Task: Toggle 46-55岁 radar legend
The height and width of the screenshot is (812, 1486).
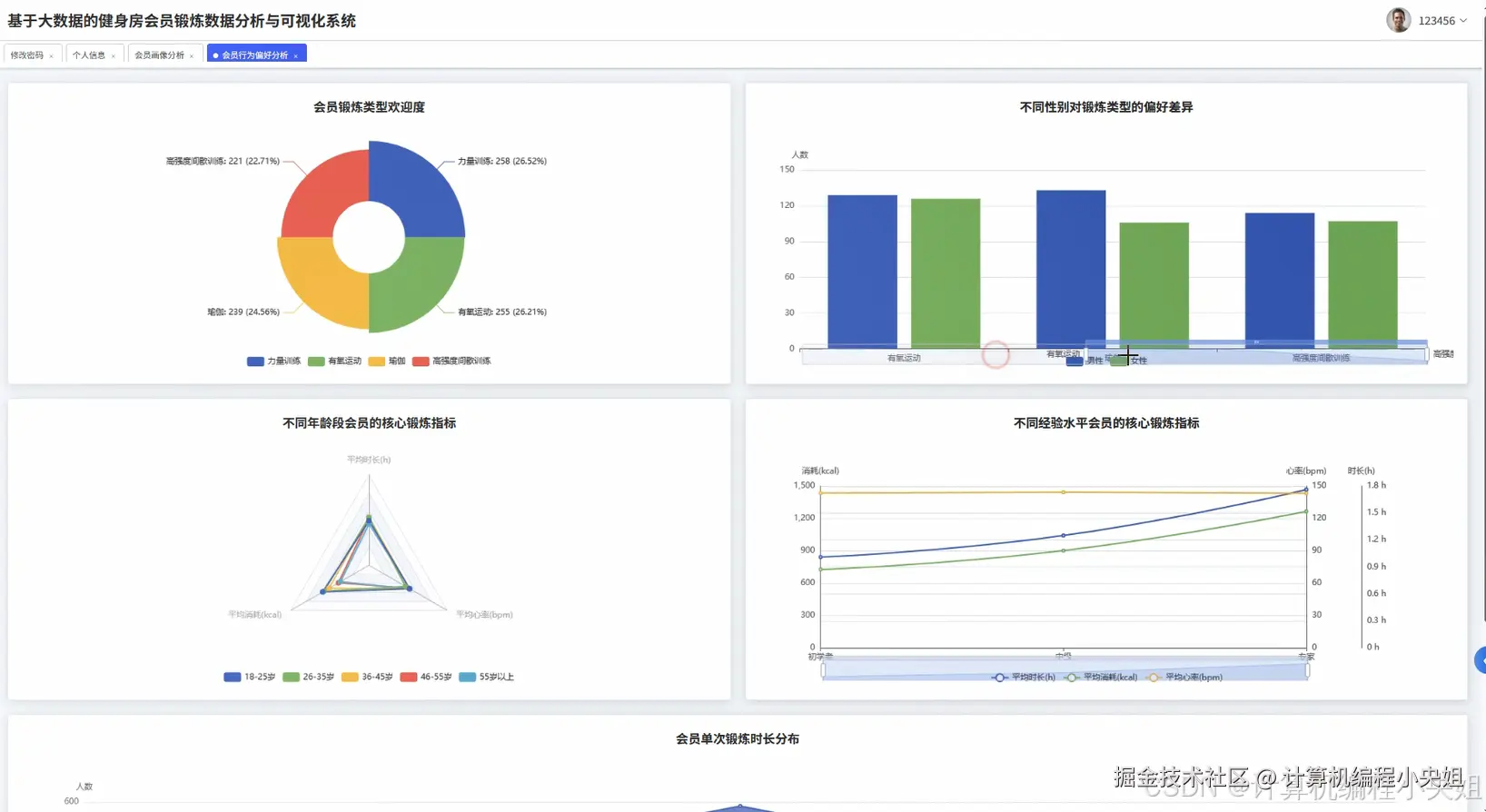Action: point(426,678)
